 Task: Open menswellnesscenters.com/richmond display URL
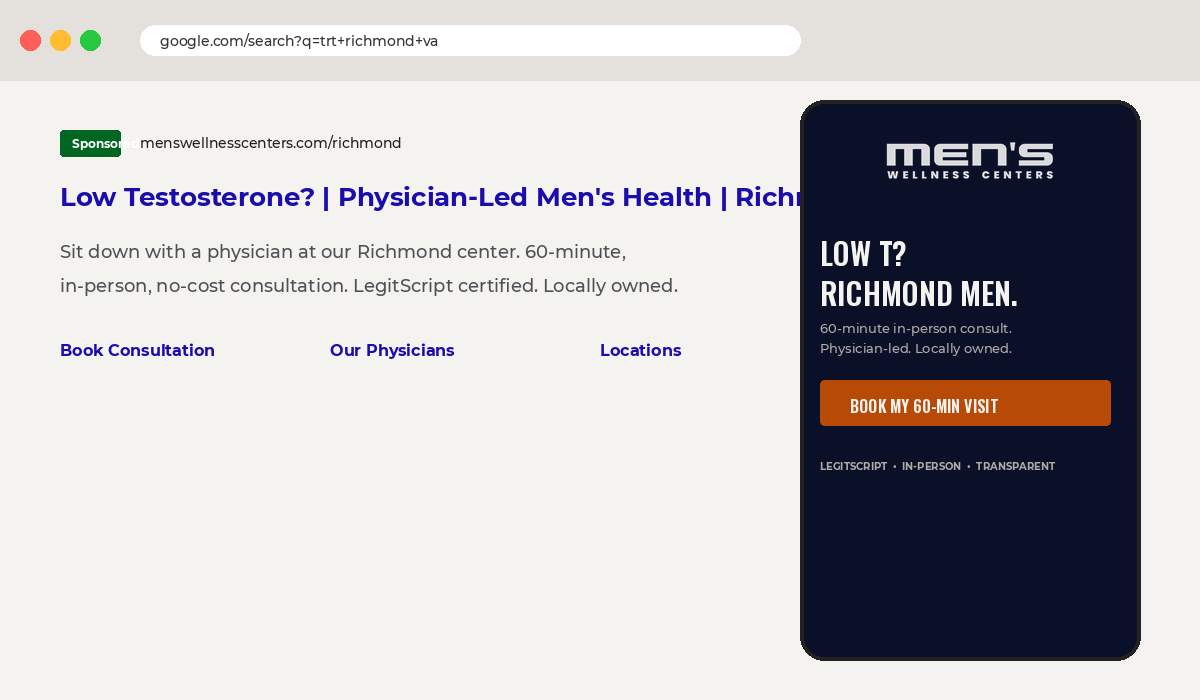[x=270, y=143]
